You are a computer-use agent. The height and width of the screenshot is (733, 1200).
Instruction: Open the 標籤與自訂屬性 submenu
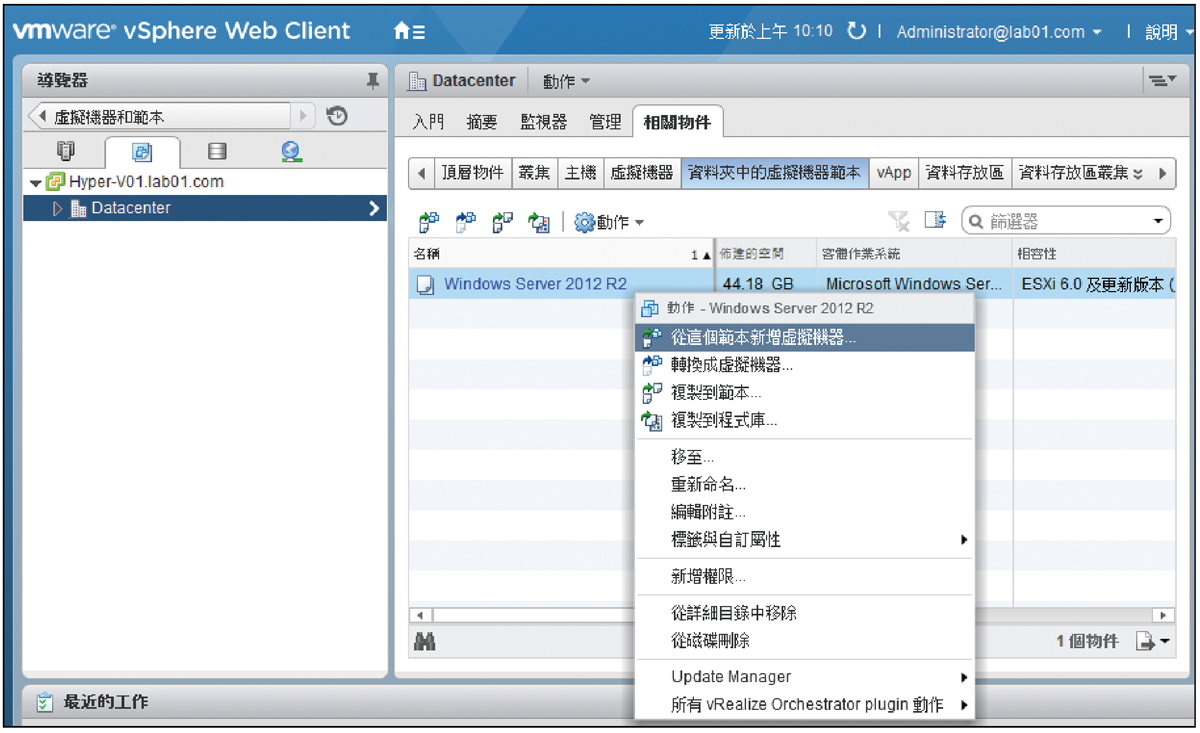click(804, 540)
